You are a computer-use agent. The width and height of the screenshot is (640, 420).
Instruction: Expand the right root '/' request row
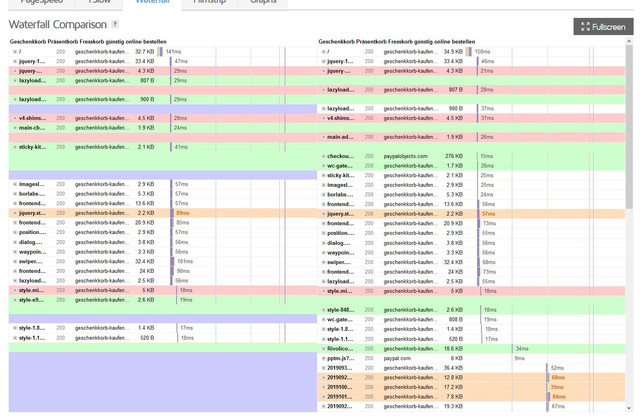coord(323,52)
